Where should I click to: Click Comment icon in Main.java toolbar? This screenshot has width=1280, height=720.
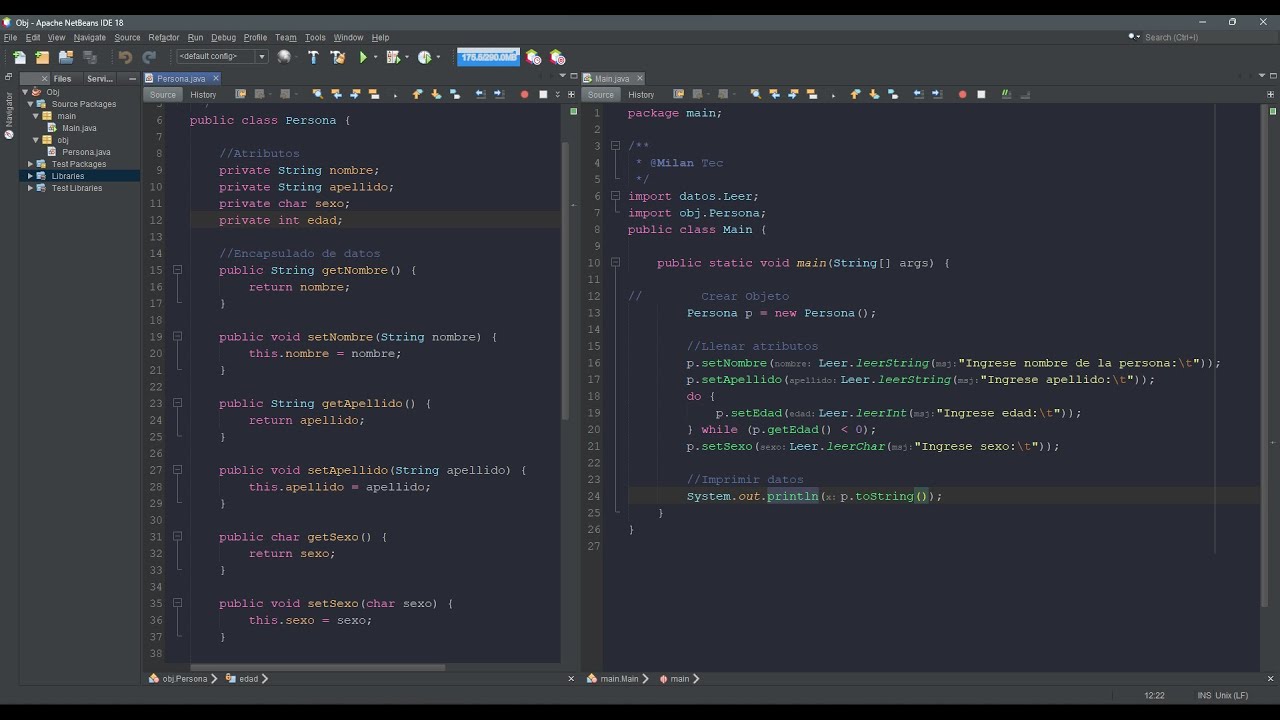(1005, 94)
